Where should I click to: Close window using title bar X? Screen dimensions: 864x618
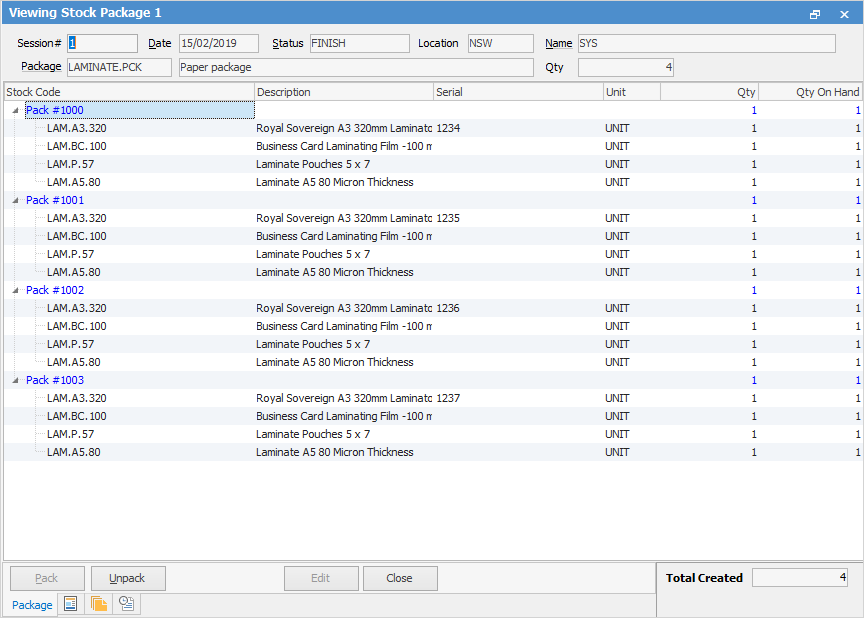click(x=843, y=14)
